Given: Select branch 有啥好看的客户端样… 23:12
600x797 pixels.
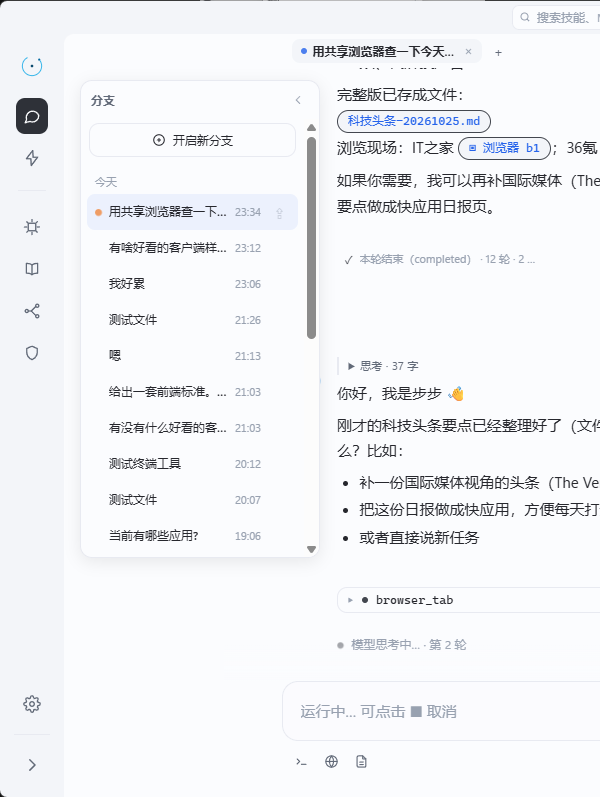Looking at the screenshot, I should (x=192, y=248).
